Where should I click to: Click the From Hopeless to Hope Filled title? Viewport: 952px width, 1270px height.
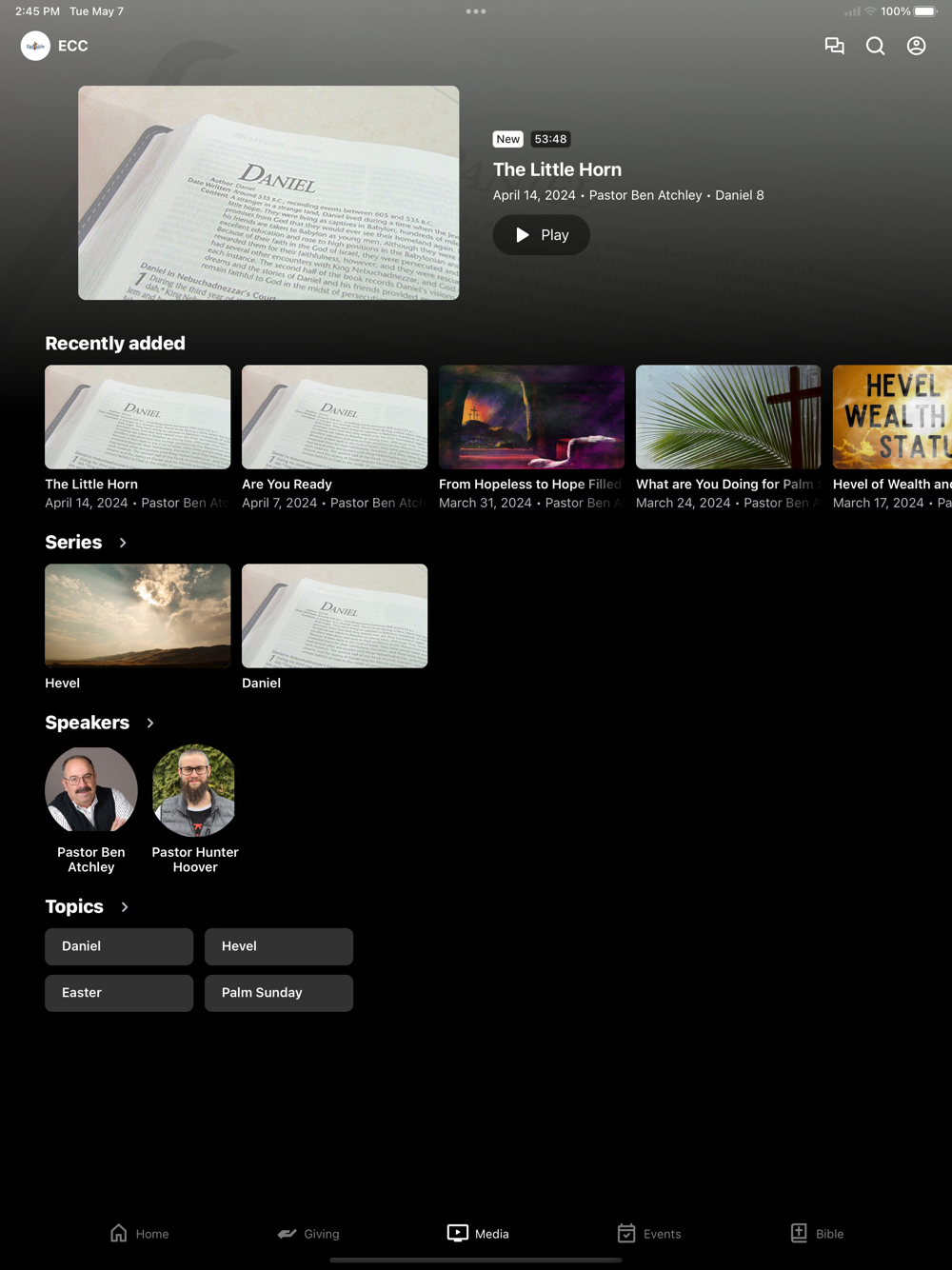tap(530, 485)
